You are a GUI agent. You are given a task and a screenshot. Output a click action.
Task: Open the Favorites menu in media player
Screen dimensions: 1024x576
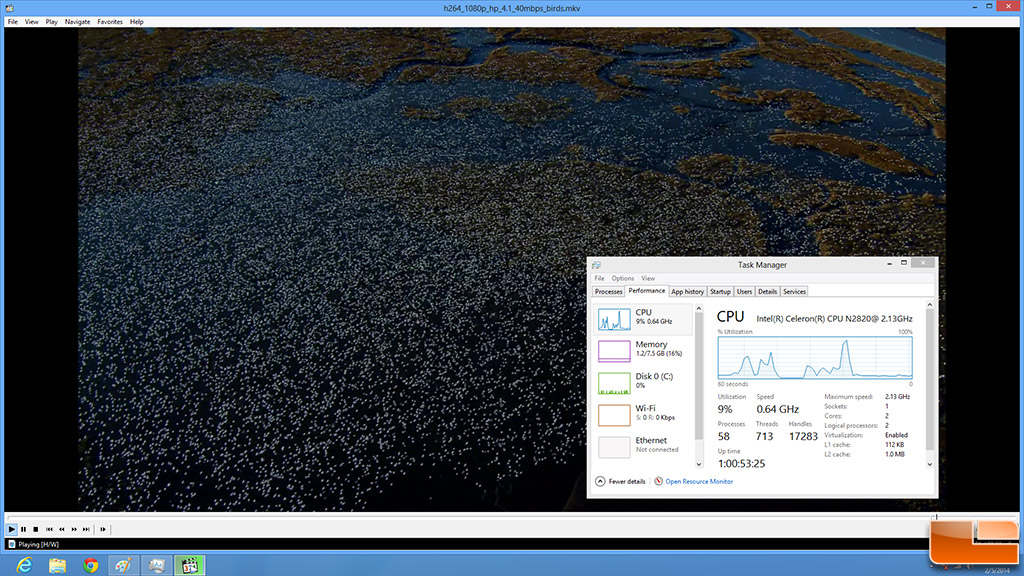click(x=110, y=21)
